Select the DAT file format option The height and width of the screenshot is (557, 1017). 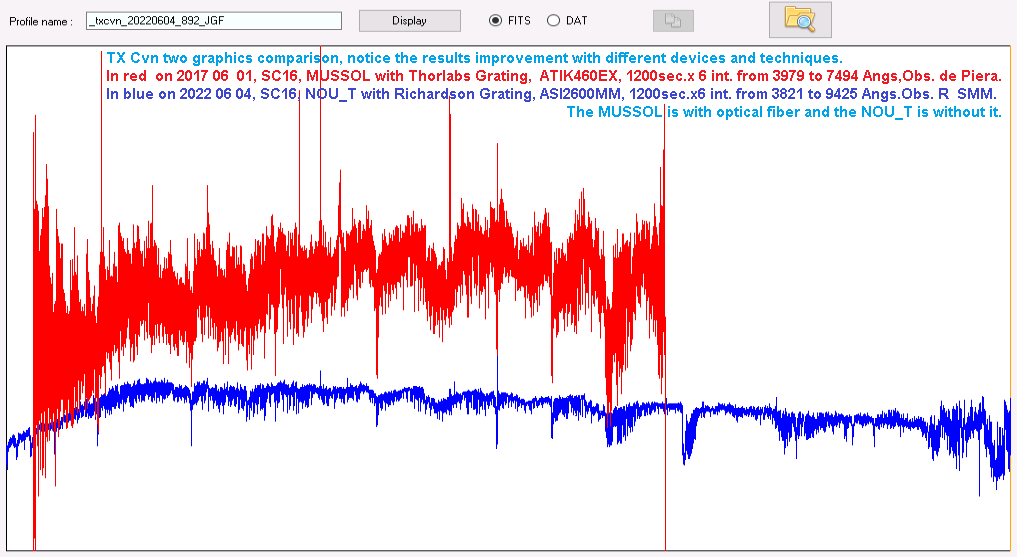(553, 21)
